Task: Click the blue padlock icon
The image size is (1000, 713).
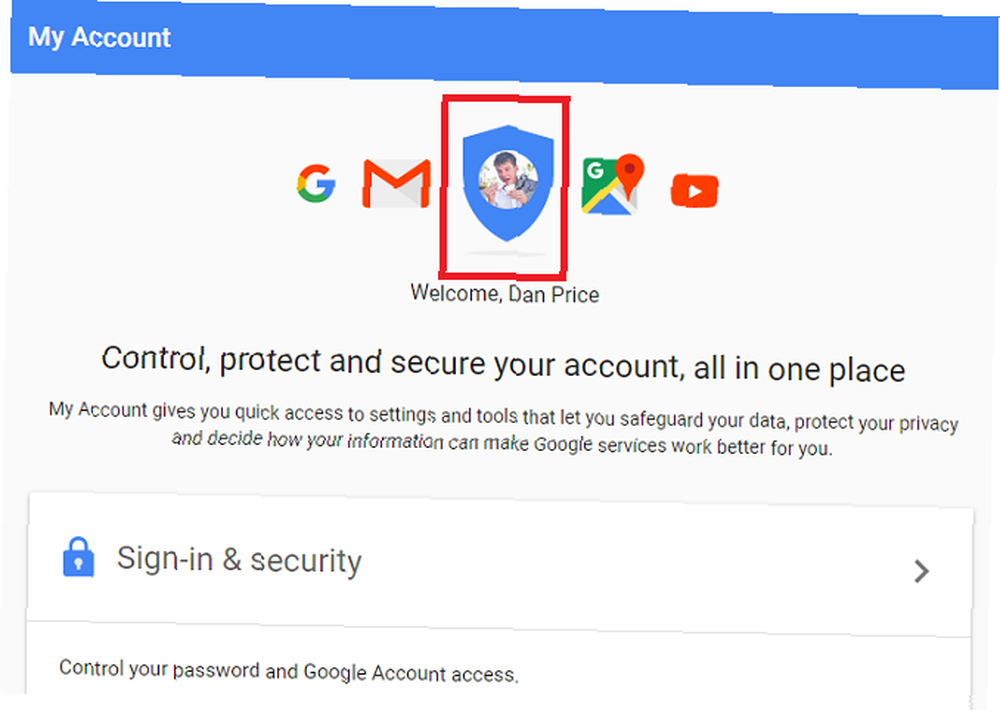Action: click(x=78, y=557)
